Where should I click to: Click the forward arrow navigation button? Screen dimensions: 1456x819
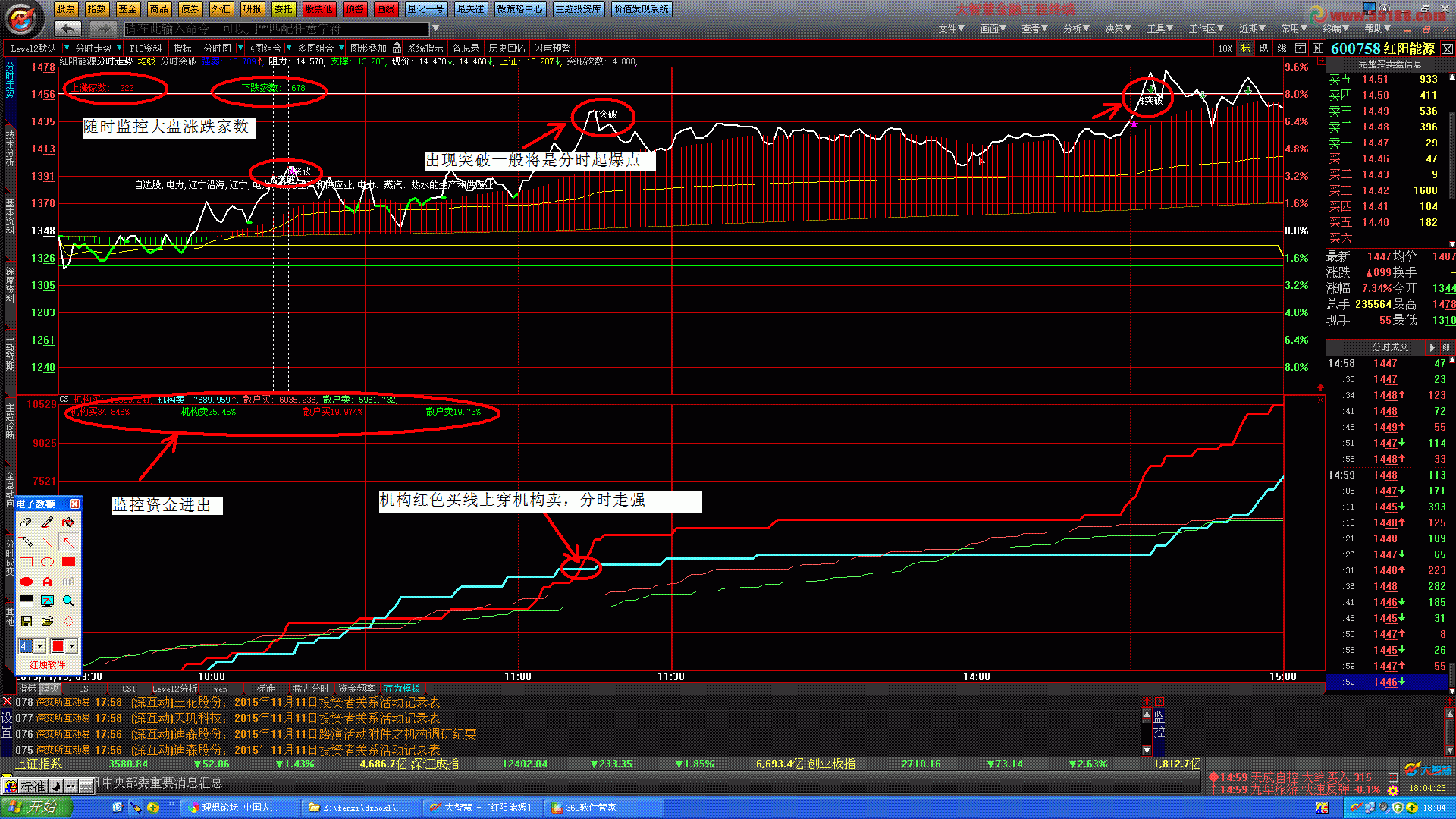click(x=102, y=29)
